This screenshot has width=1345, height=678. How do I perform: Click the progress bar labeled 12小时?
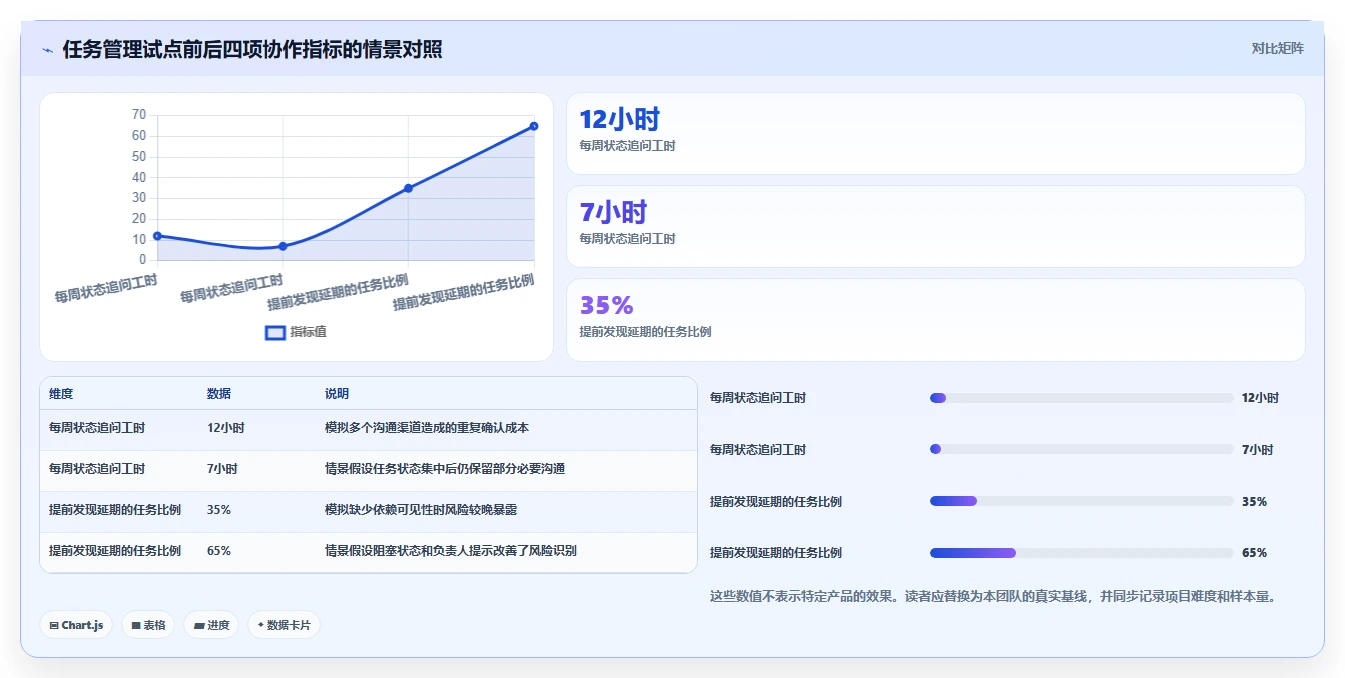click(x=1081, y=398)
